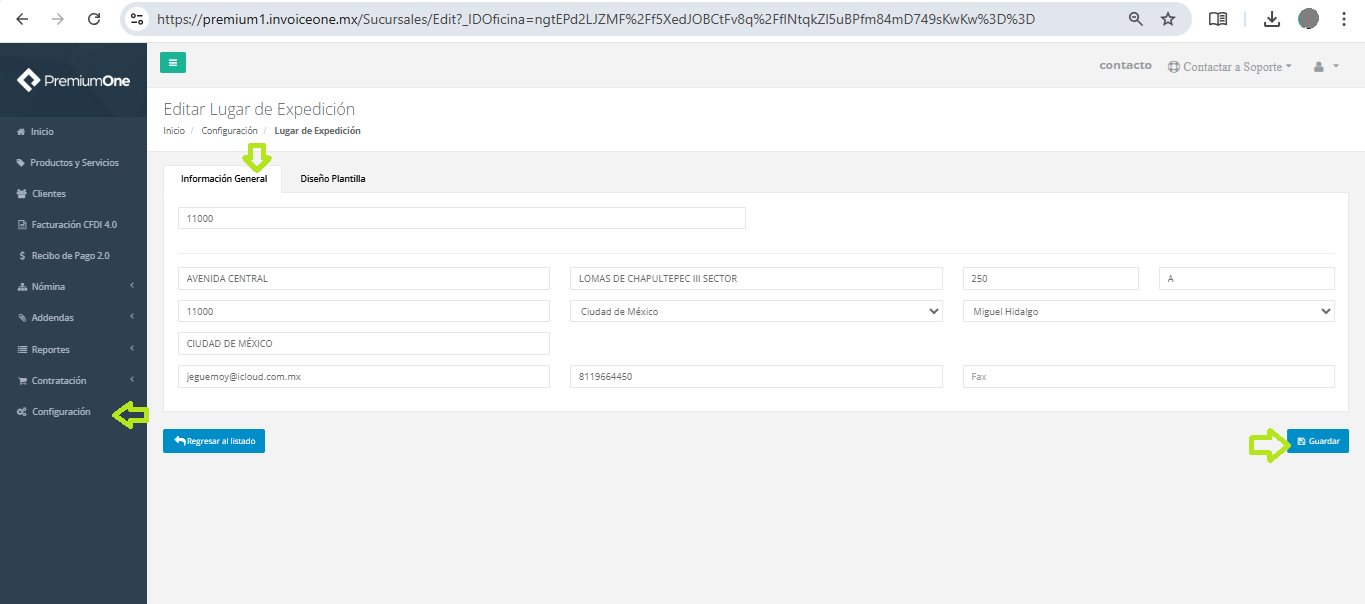
Task: Click the empty Fax input field
Action: pyautogui.click(x=1148, y=376)
